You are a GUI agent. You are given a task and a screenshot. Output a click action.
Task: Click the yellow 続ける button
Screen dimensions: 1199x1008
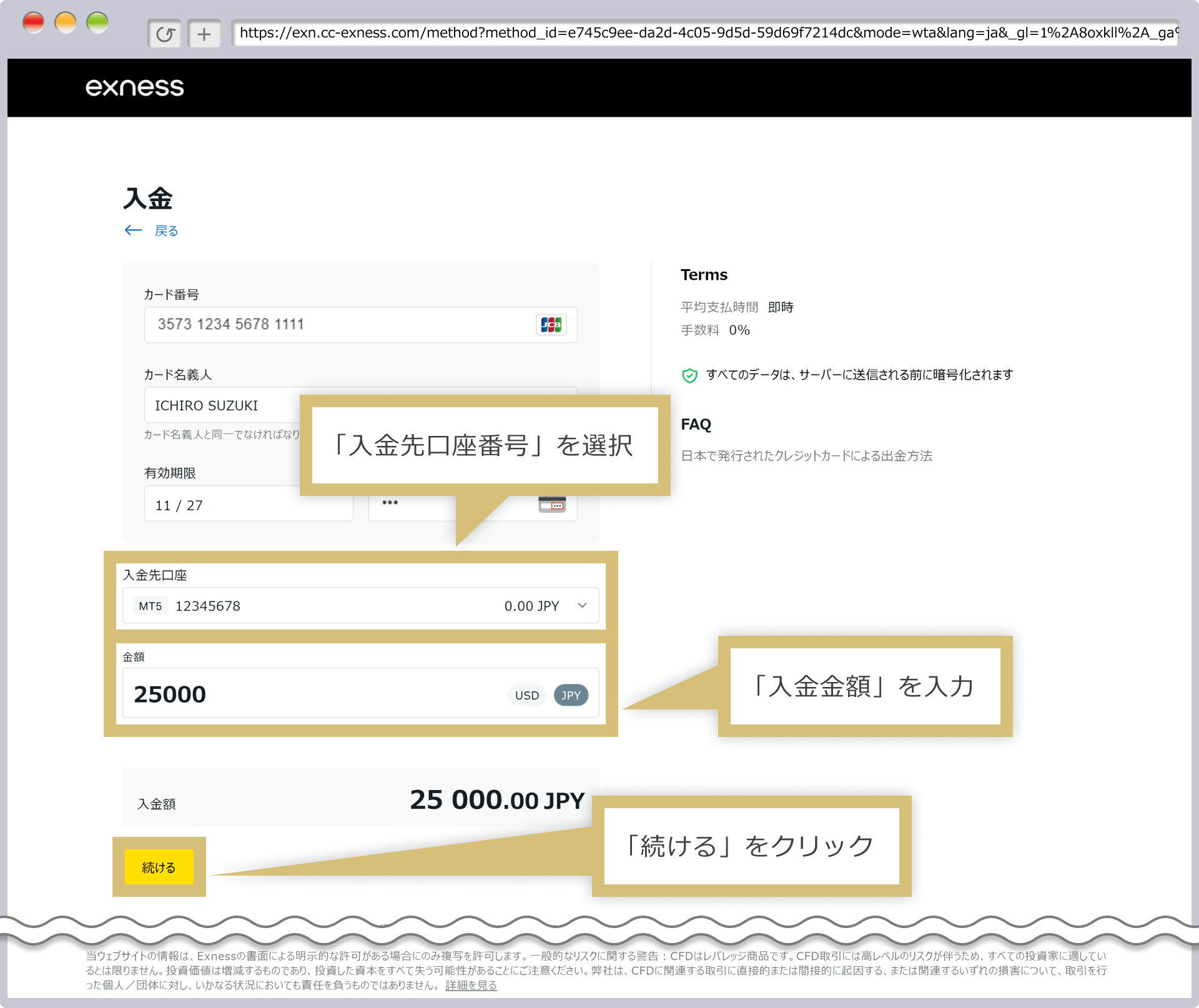(x=159, y=867)
